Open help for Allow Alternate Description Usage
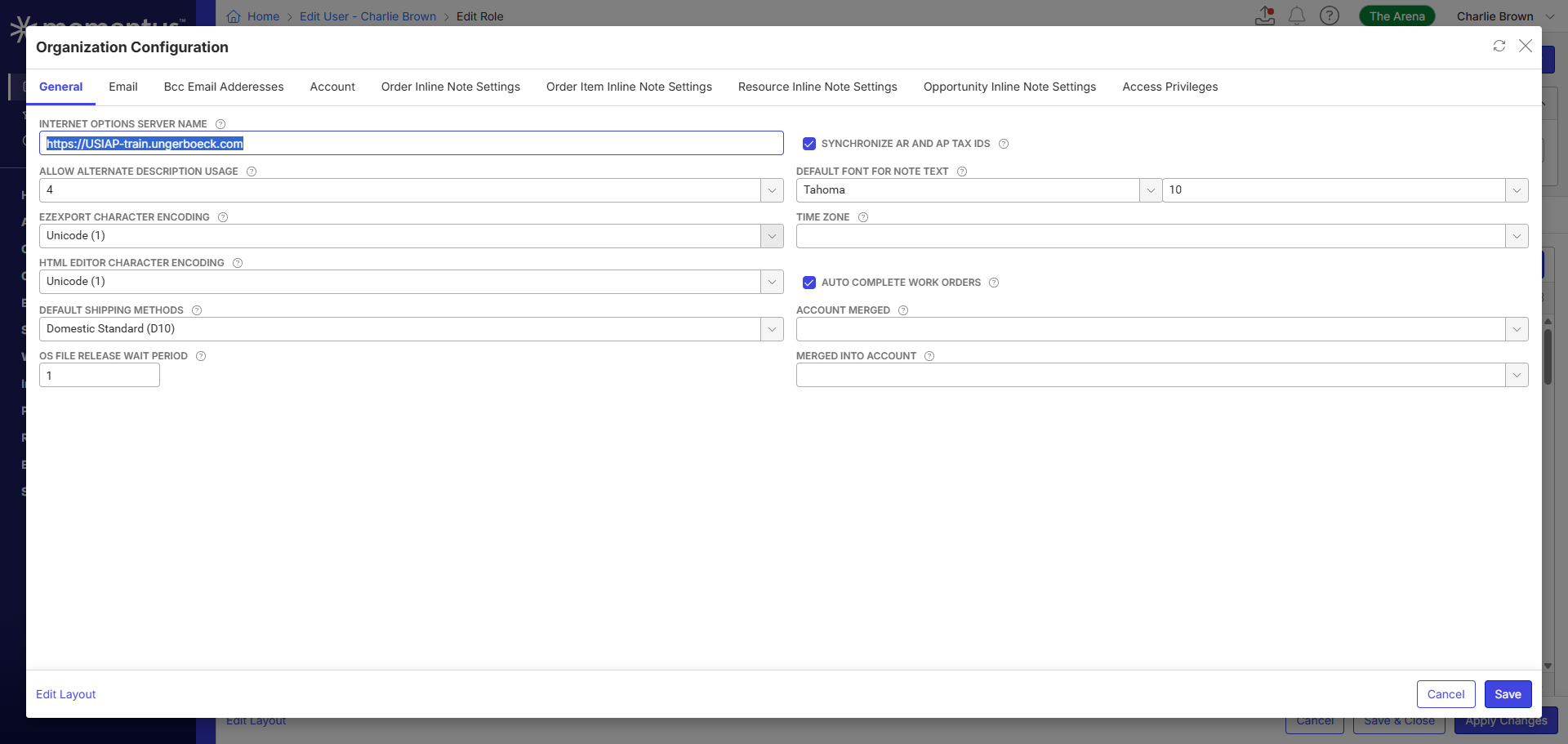The height and width of the screenshot is (744, 1568). point(252,172)
